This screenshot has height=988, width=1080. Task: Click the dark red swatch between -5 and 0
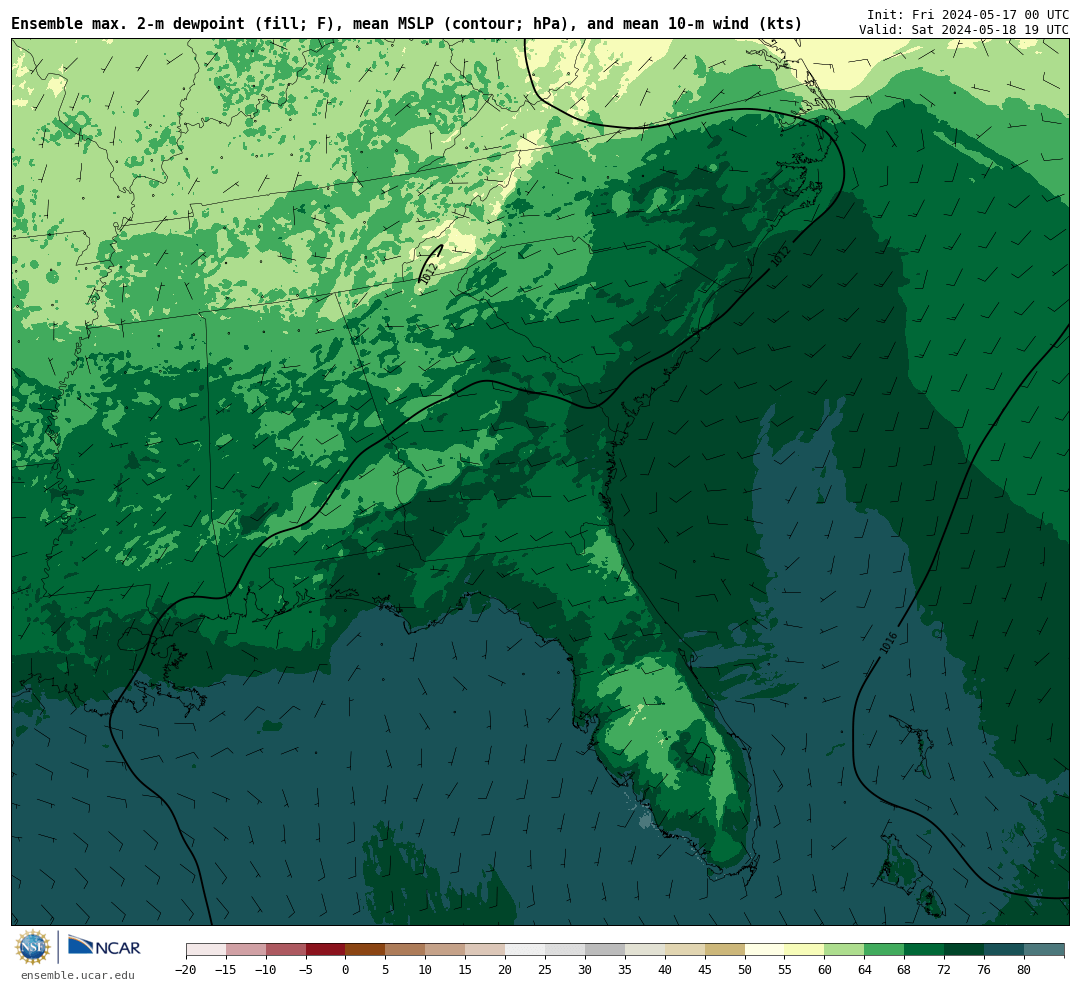click(x=325, y=950)
